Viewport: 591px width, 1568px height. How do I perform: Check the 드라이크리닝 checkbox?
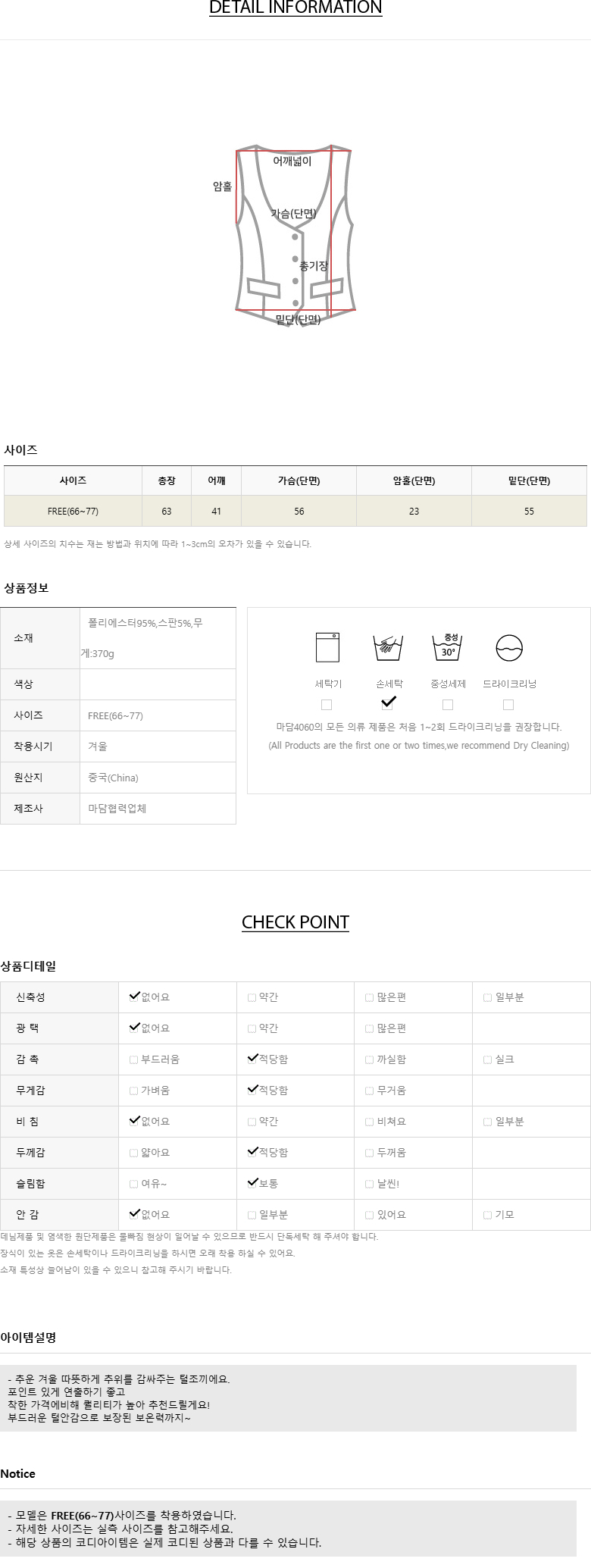[x=508, y=705]
